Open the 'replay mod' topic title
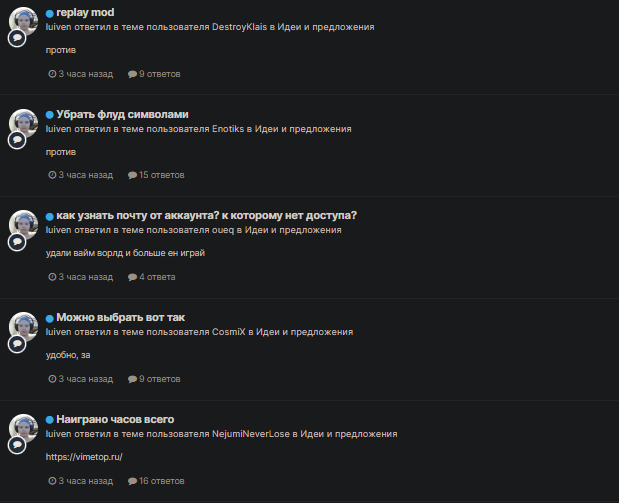 (85, 13)
